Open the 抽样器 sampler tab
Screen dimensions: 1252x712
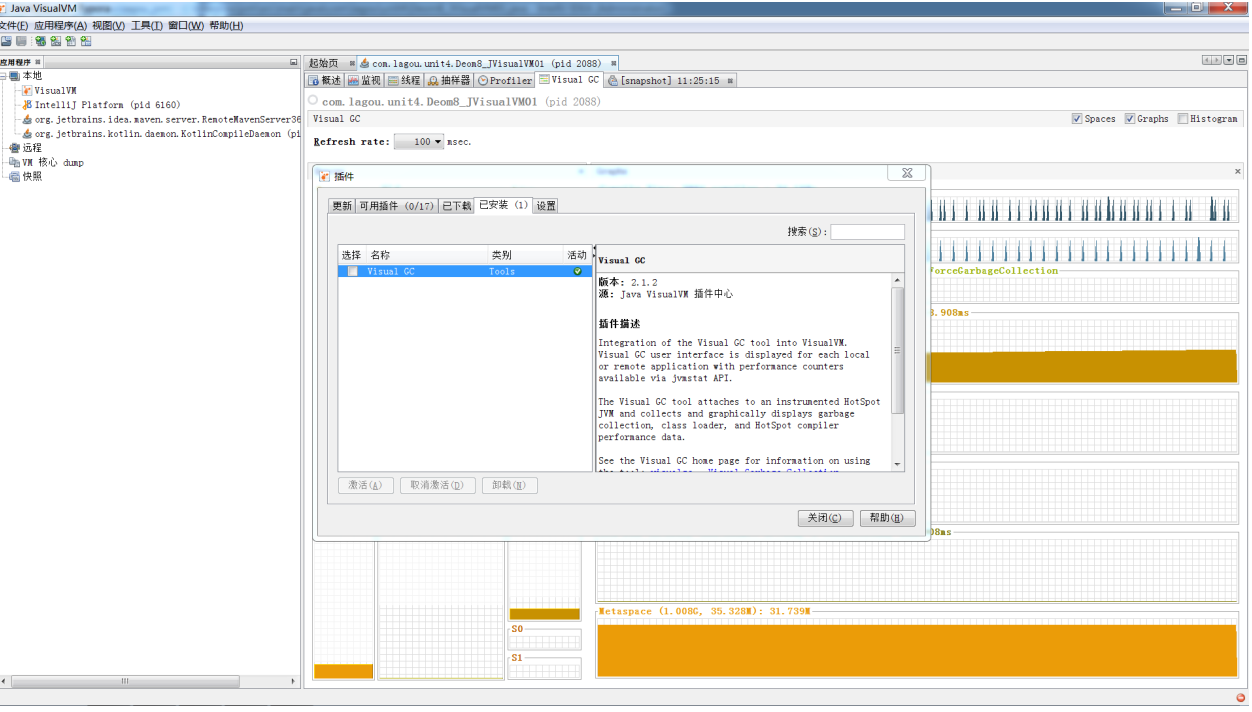(449, 80)
